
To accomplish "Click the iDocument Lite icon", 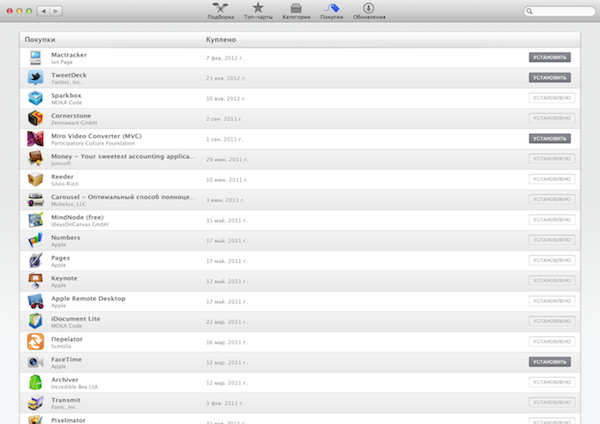I will click(x=36, y=321).
